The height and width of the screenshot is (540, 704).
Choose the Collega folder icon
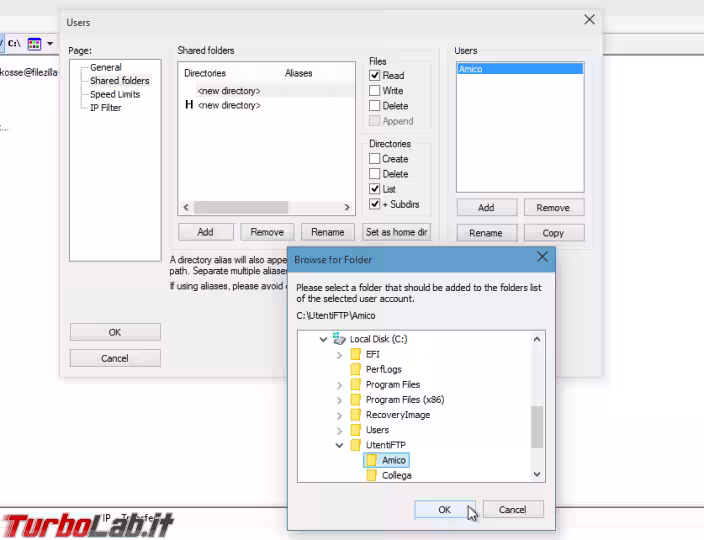371,475
